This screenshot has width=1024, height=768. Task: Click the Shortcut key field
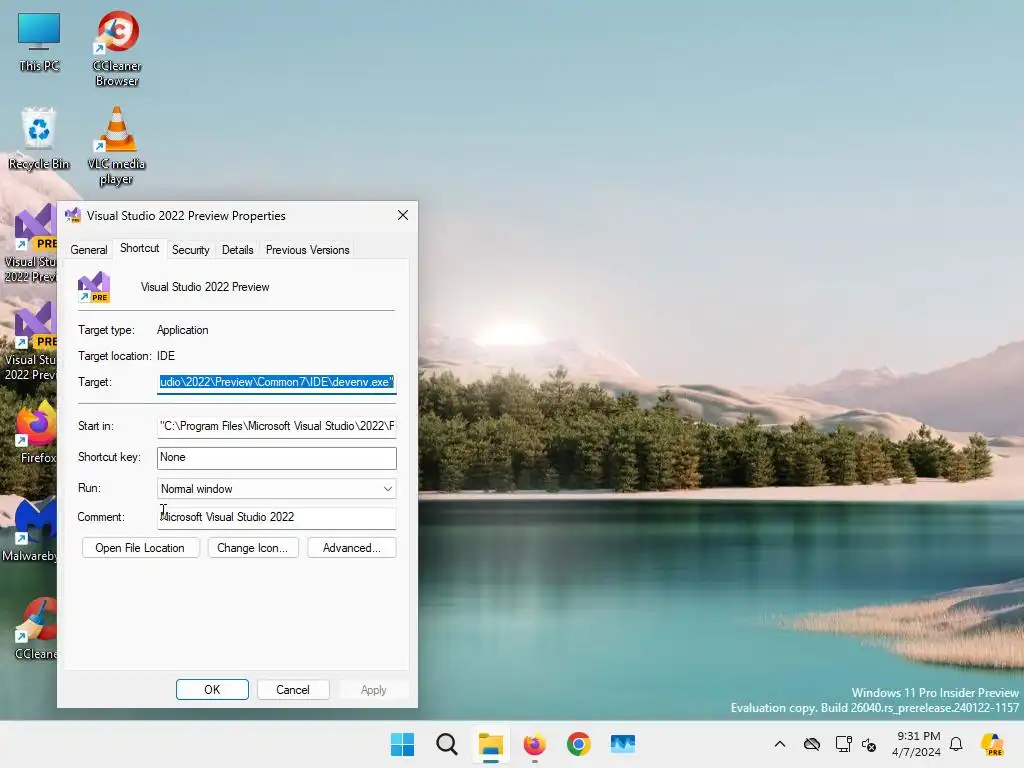pos(277,458)
